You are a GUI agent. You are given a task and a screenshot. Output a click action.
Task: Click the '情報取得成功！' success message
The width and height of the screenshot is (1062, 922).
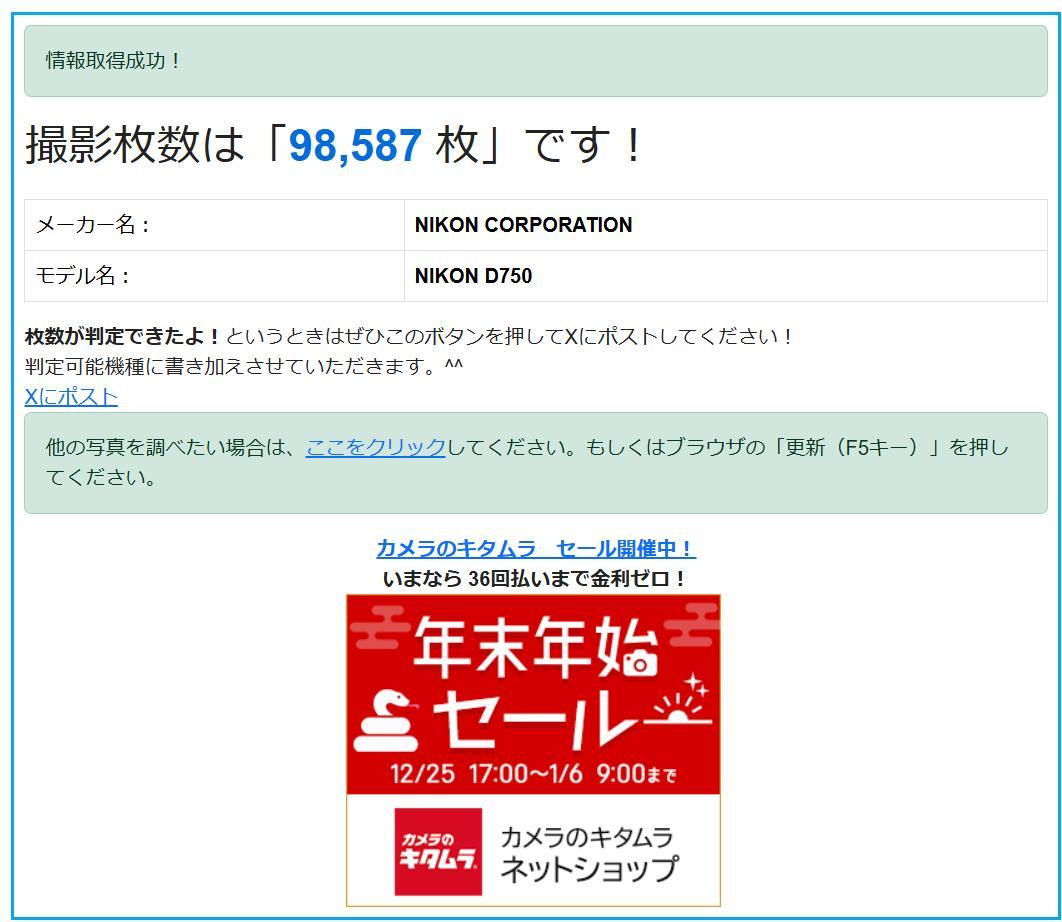(113, 61)
